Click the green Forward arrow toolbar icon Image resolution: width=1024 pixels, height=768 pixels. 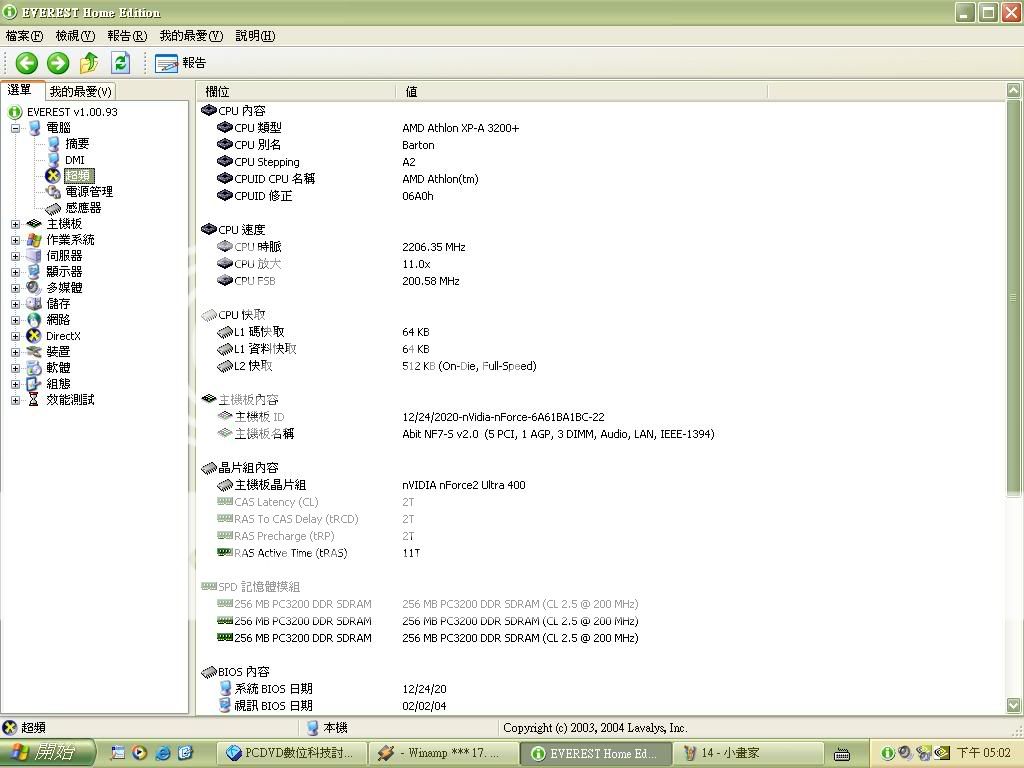pos(58,63)
